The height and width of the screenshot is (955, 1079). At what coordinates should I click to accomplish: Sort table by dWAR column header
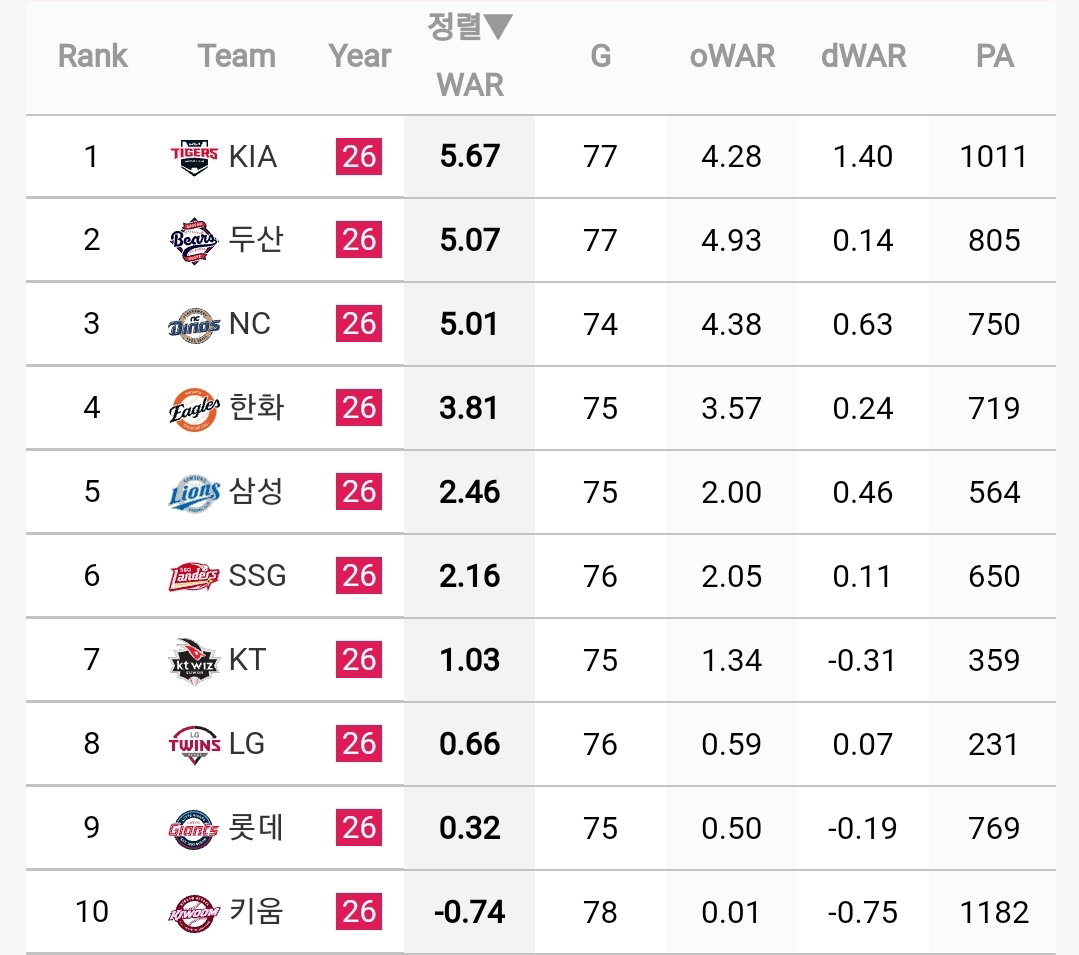click(x=864, y=56)
